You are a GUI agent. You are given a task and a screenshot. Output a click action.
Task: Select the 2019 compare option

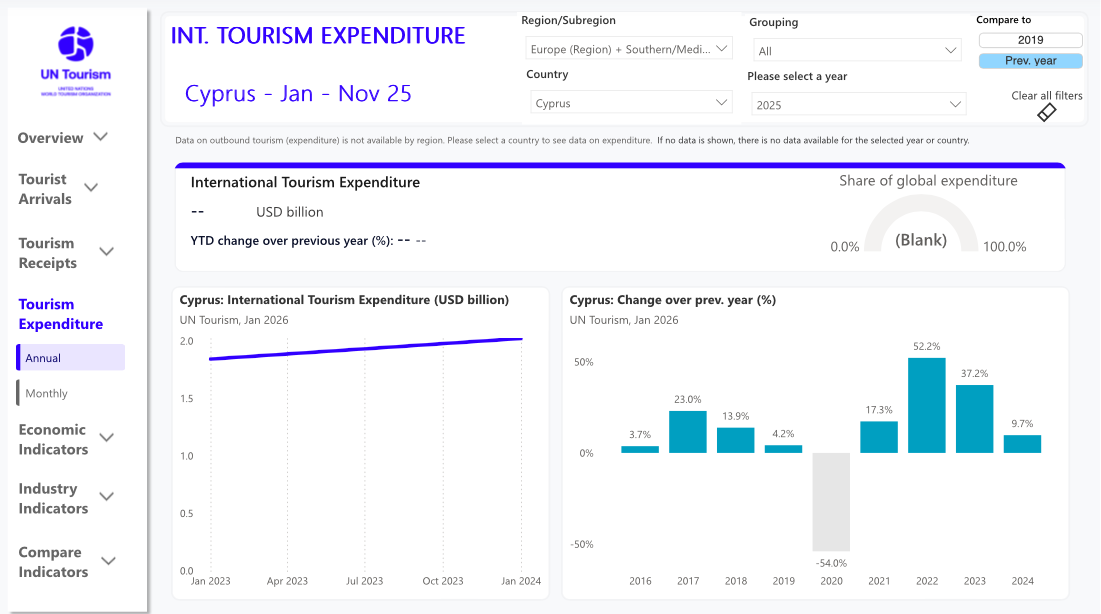[x=1030, y=40]
